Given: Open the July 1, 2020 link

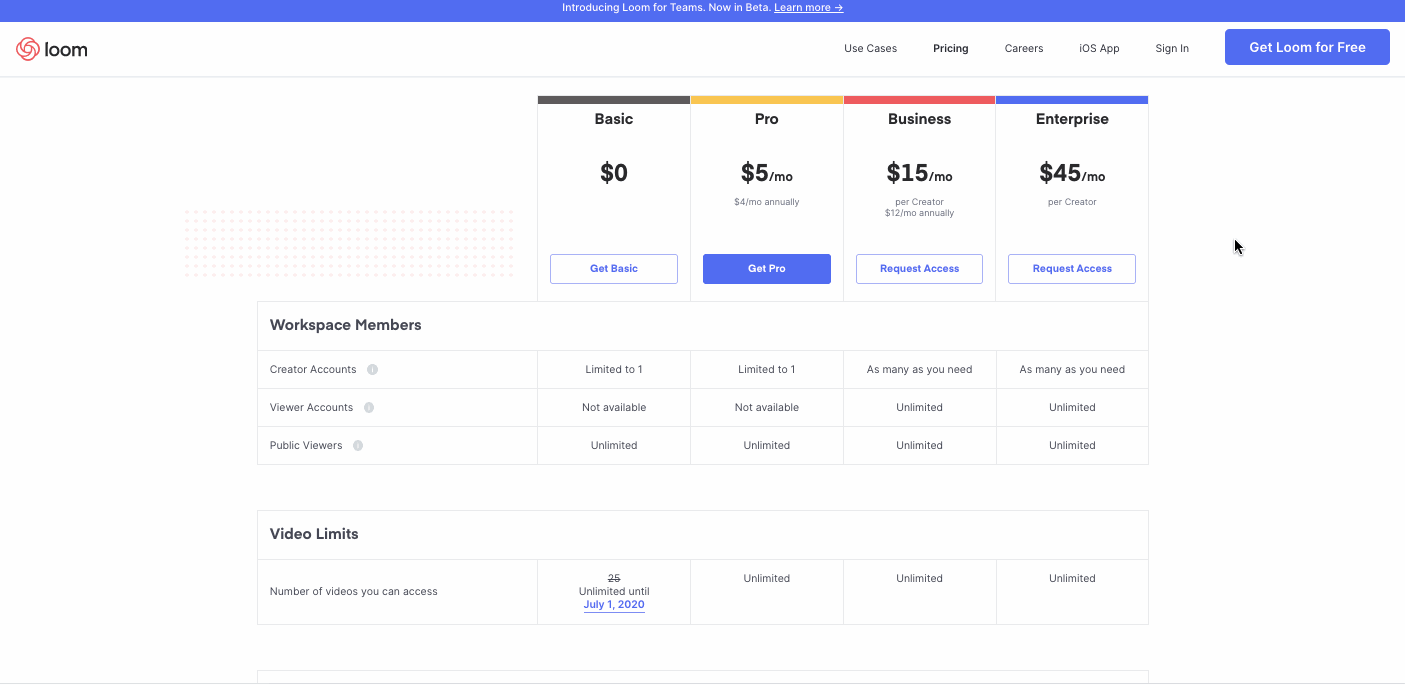Looking at the screenshot, I should point(614,605).
